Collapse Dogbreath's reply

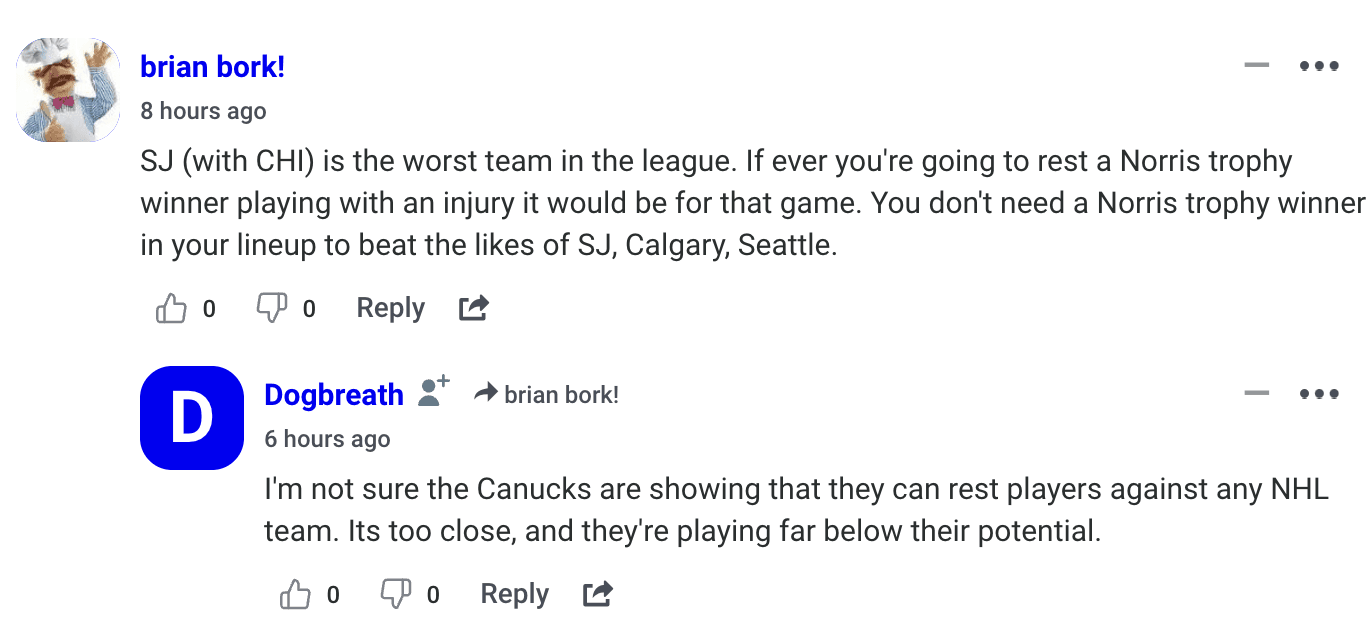1256,393
